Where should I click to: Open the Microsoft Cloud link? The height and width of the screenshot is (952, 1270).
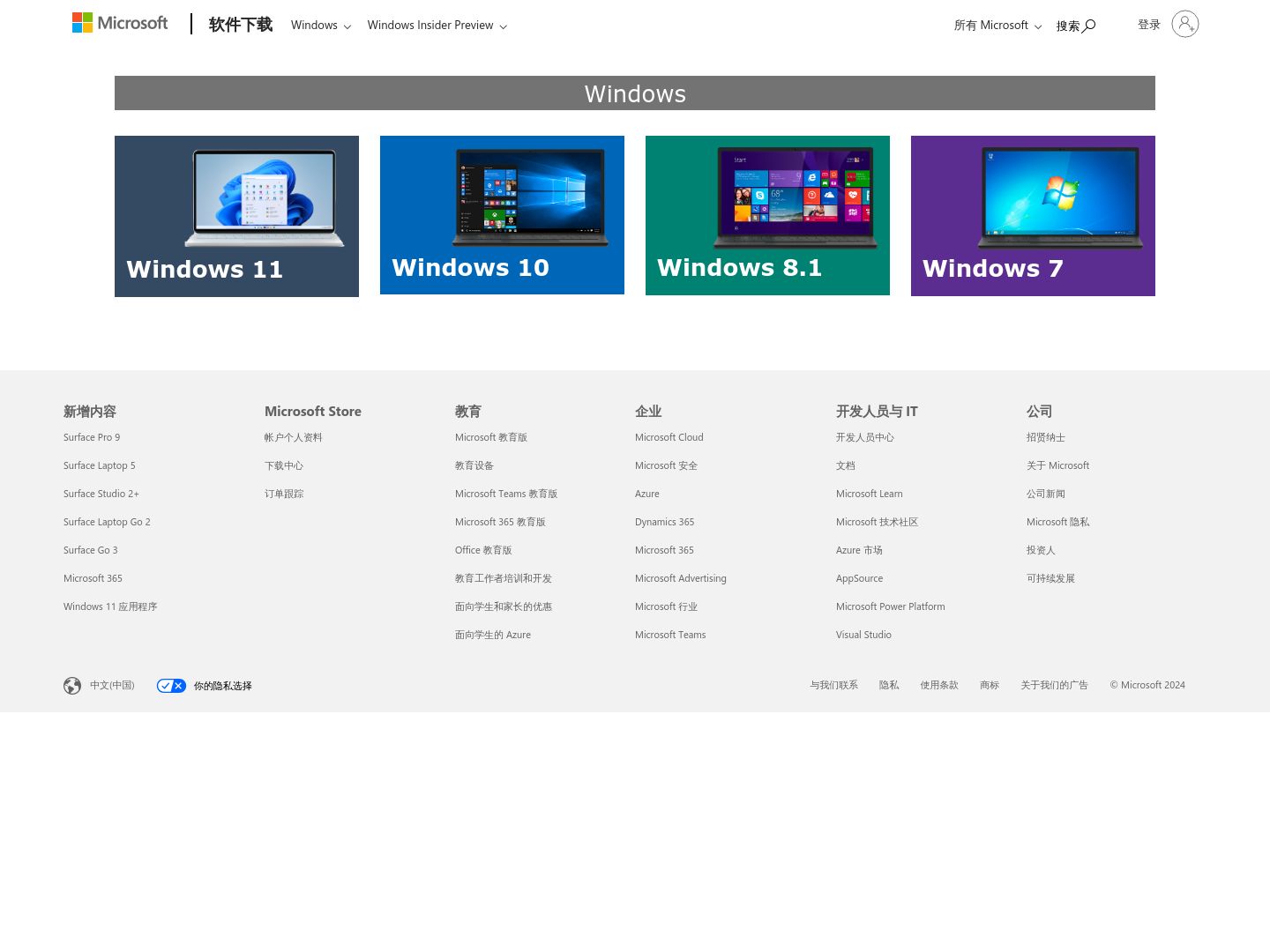tap(669, 437)
